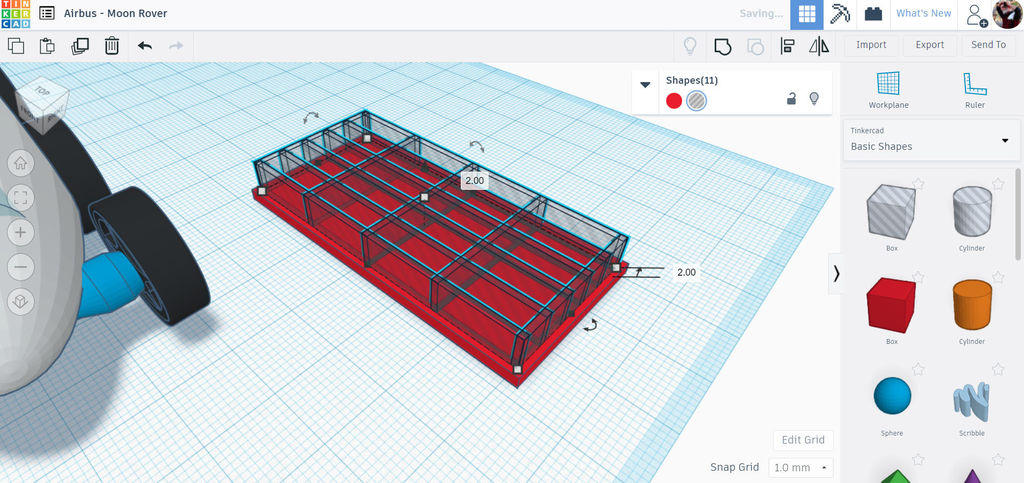Favorite the Scribble with its star
This screenshot has width=1024, height=483.
(998, 369)
